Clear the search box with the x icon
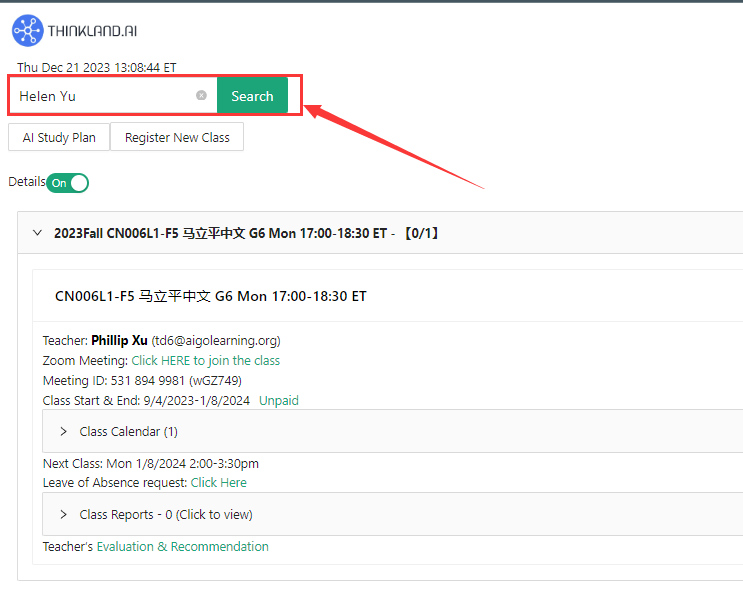This screenshot has width=743, height=598. click(x=201, y=96)
